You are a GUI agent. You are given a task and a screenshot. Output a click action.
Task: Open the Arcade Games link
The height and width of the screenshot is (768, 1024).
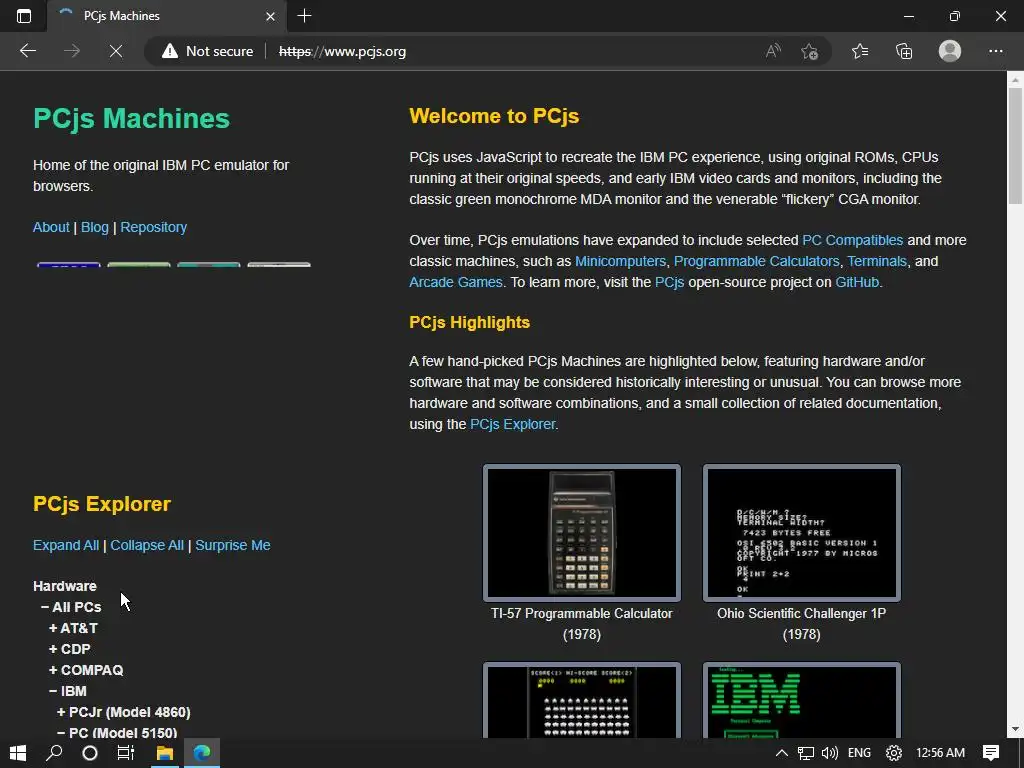pos(456,282)
